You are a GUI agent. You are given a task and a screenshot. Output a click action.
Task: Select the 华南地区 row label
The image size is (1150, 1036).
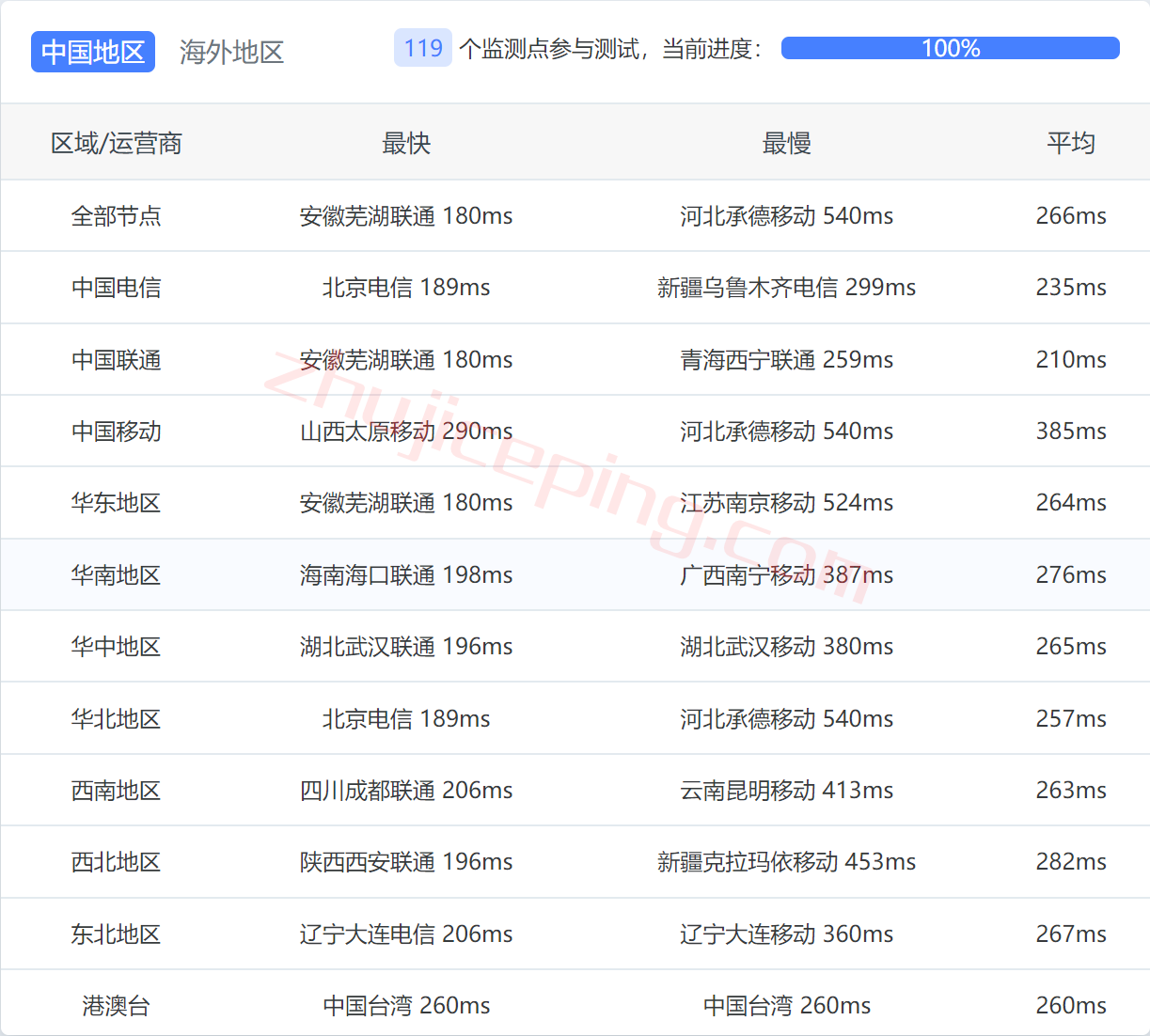pyautogui.click(x=117, y=574)
